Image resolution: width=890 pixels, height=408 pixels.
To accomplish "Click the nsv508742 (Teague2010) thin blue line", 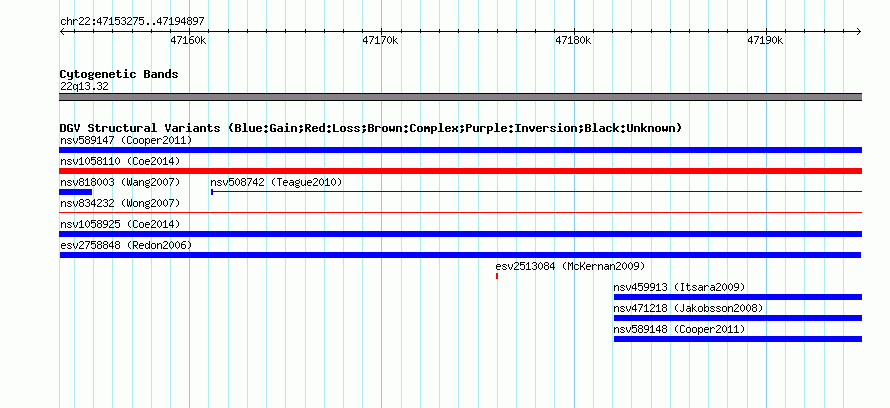I will (x=536, y=192).
